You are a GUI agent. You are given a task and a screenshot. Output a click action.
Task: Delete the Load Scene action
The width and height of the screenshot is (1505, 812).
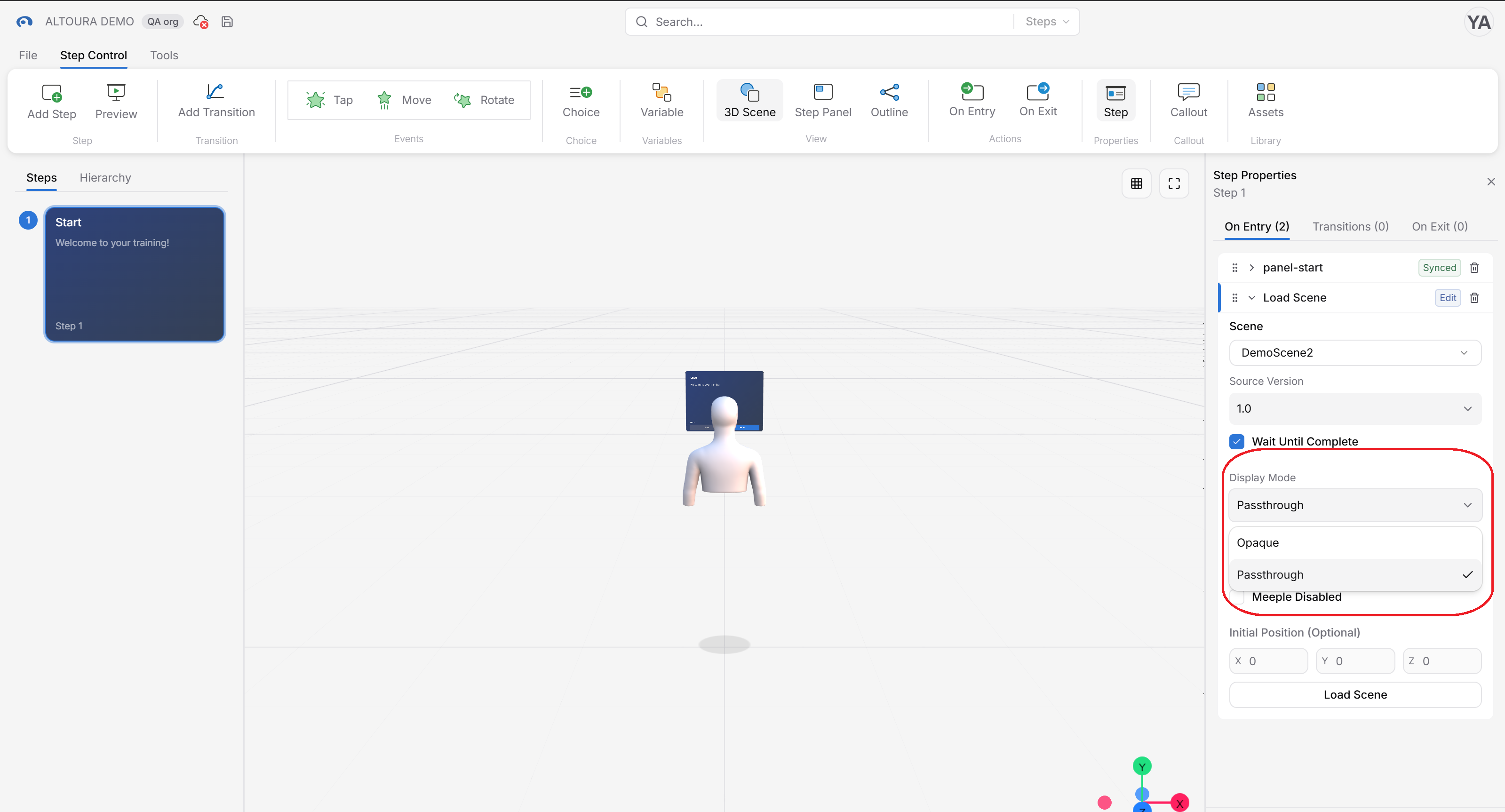pyautogui.click(x=1474, y=298)
